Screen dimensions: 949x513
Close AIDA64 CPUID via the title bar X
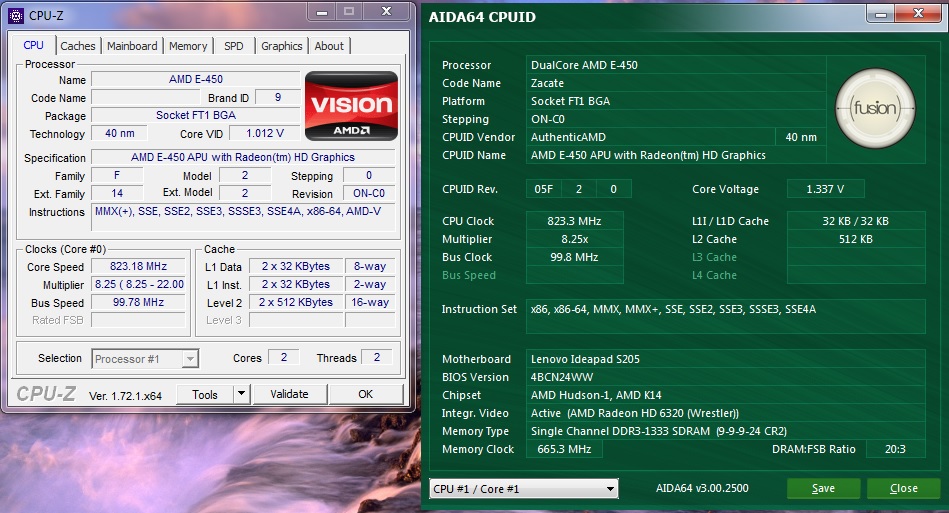pyautogui.click(x=918, y=14)
